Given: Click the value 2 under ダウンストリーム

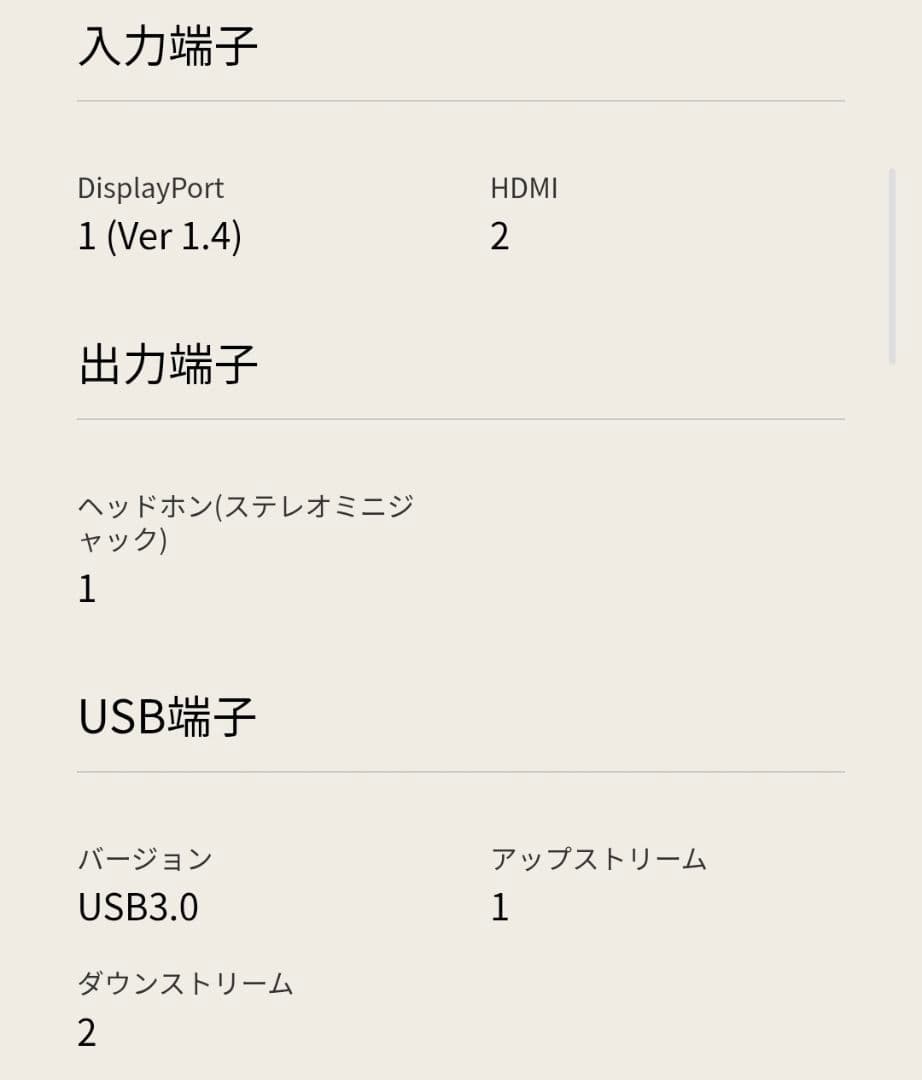Looking at the screenshot, I should (87, 1033).
